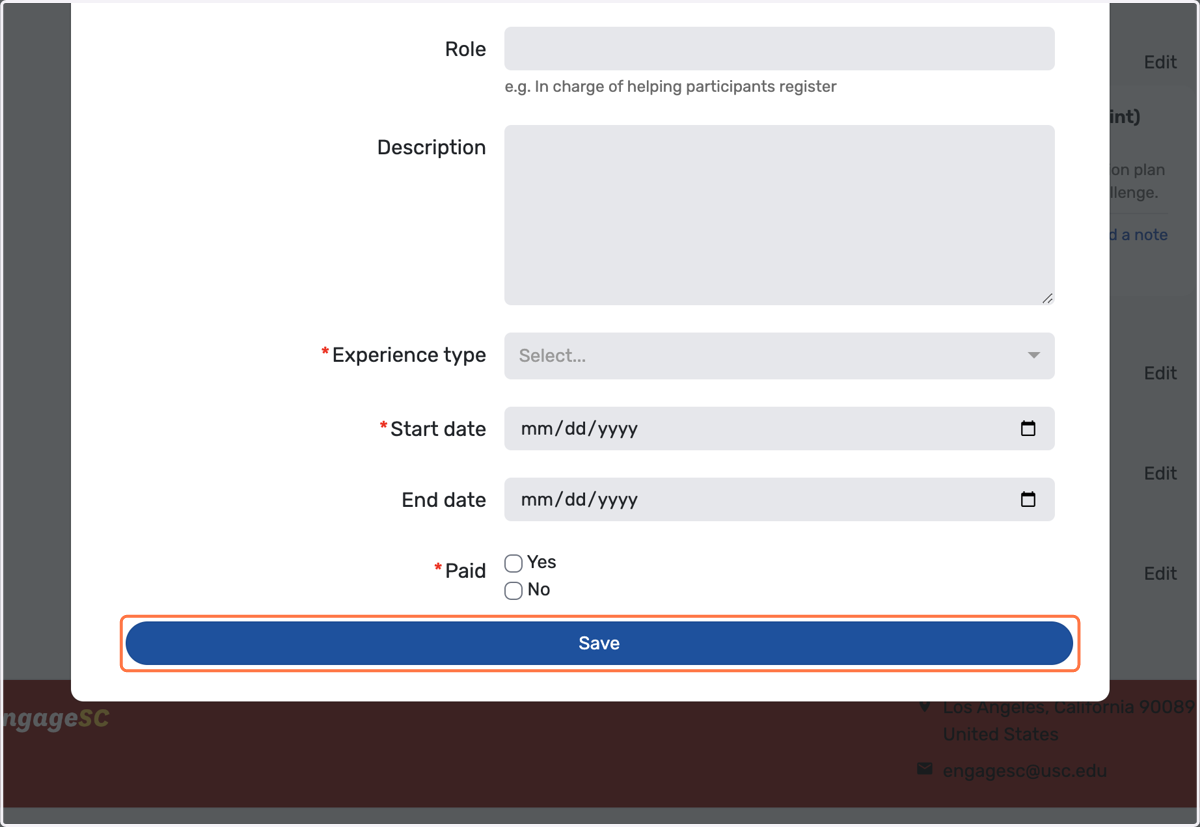Click the engagesc@usc.edu email link

click(1025, 771)
